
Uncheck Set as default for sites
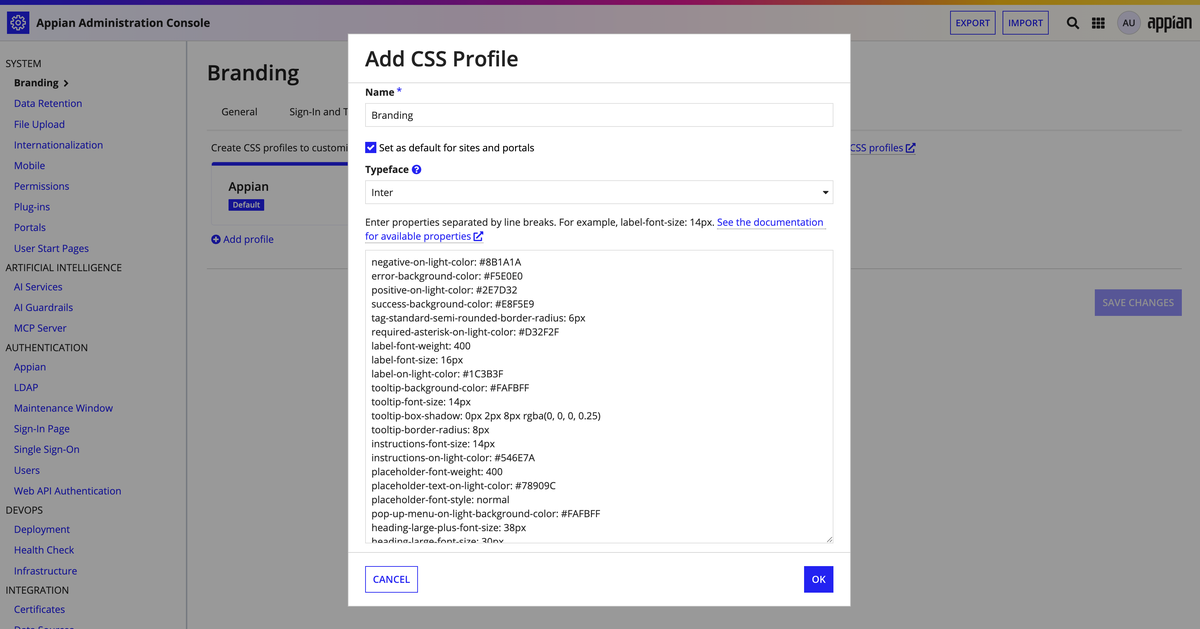(371, 147)
